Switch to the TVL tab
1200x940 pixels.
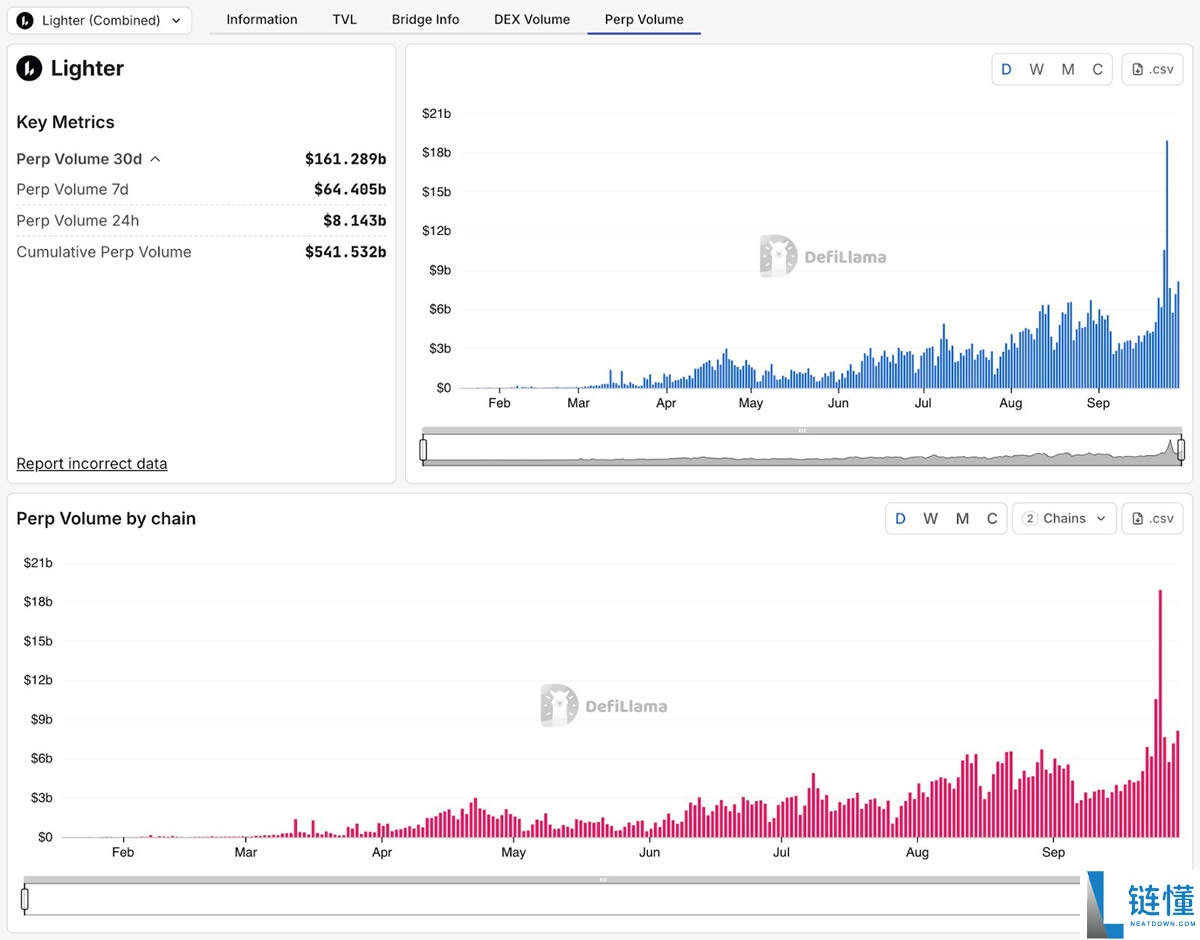(x=345, y=19)
